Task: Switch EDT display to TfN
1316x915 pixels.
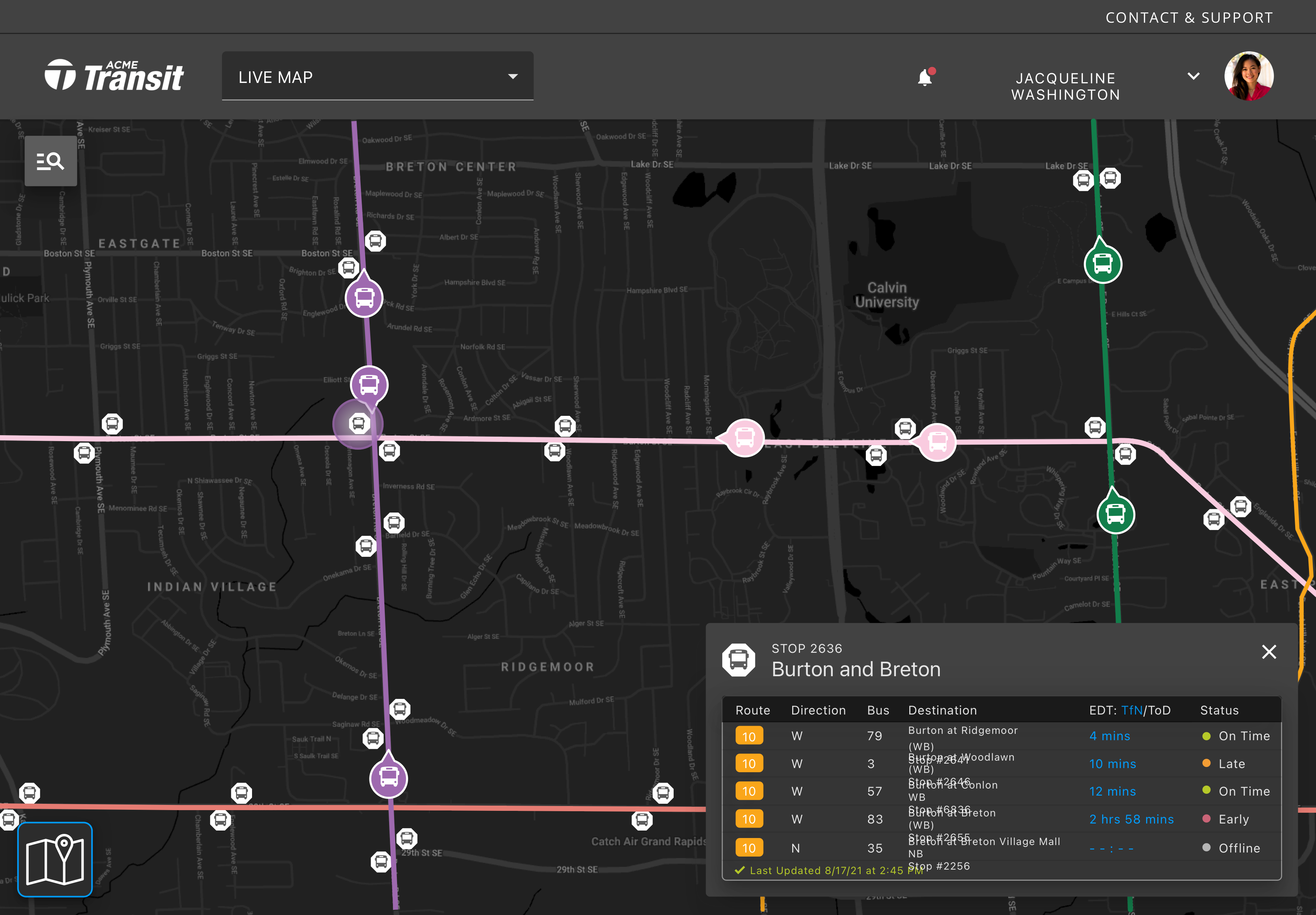Action: point(1132,710)
